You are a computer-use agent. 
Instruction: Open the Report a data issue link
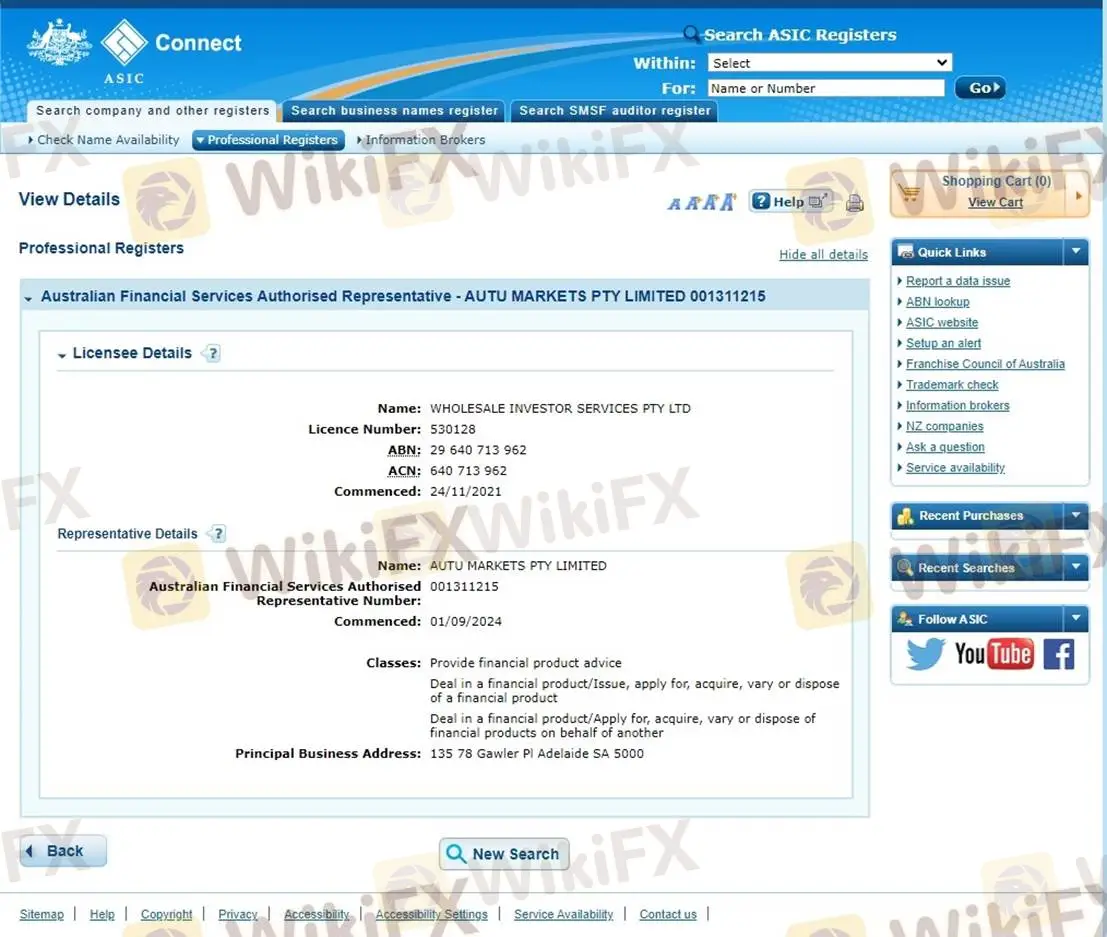[x=957, y=281]
